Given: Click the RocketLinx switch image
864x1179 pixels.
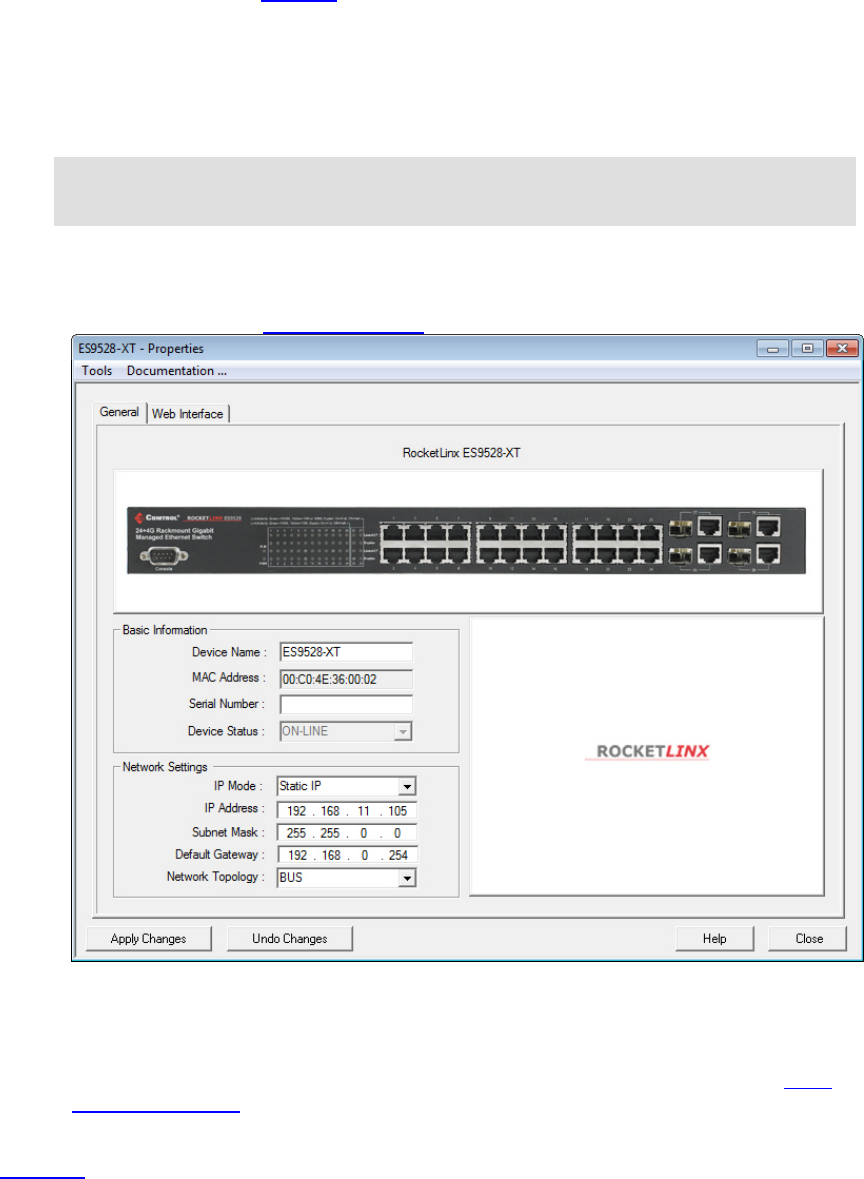Looking at the screenshot, I should 466,541.
